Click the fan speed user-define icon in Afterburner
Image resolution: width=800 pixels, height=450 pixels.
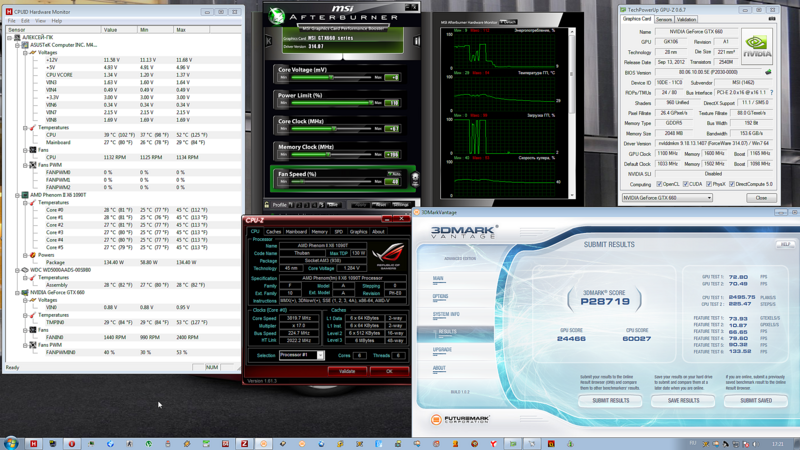pyautogui.click(x=415, y=179)
